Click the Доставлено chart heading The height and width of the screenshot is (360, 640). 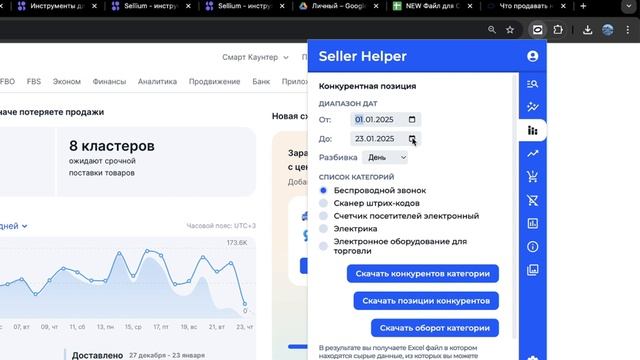pos(98,355)
